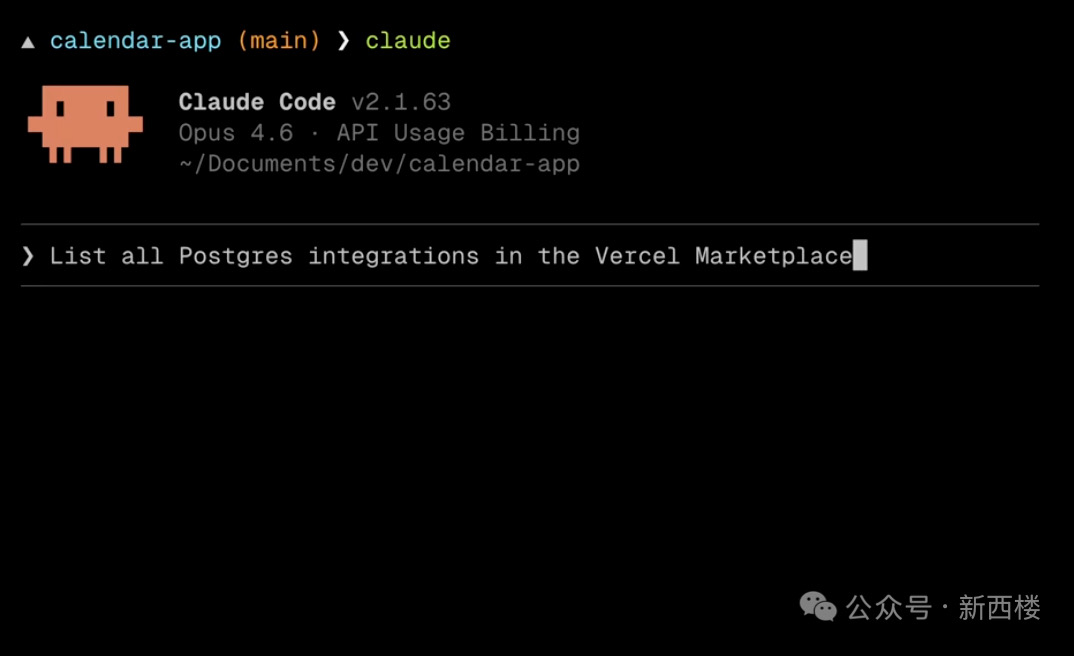Click the Claude Code pixel mascot icon

coord(85,123)
